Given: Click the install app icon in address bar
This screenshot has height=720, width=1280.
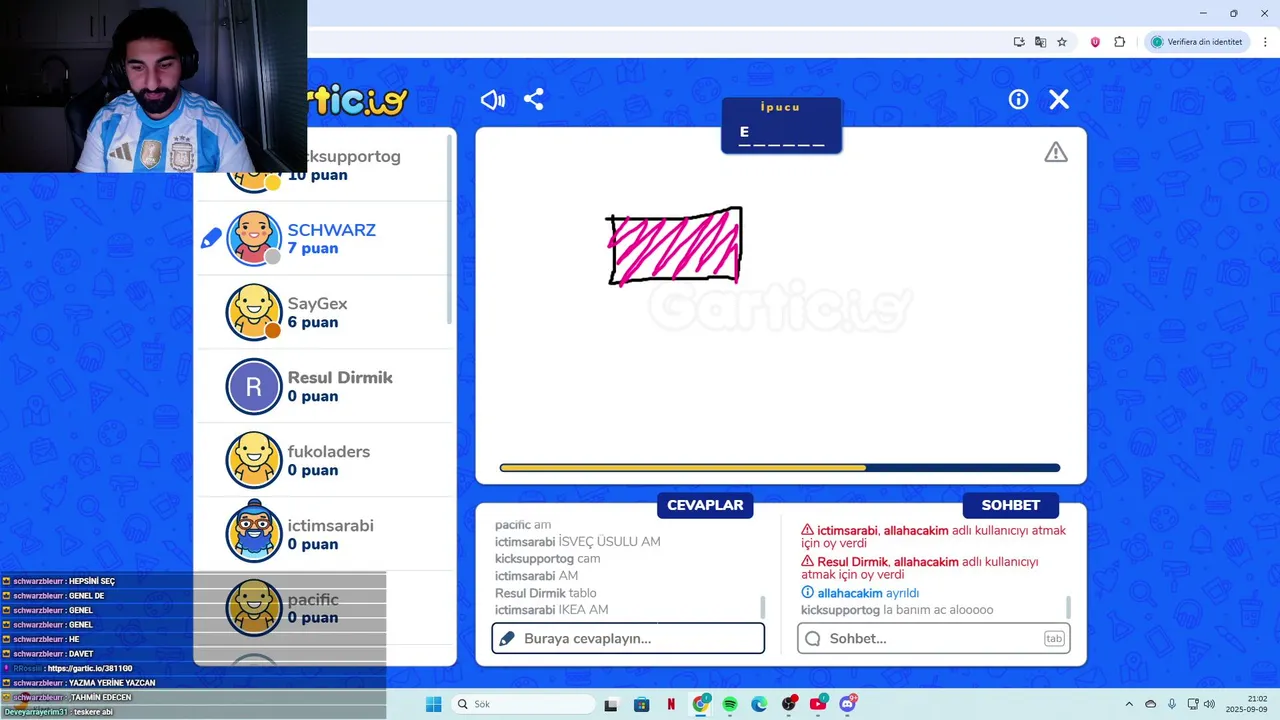Looking at the screenshot, I should pyautogui.click(x=1019, y=42).
